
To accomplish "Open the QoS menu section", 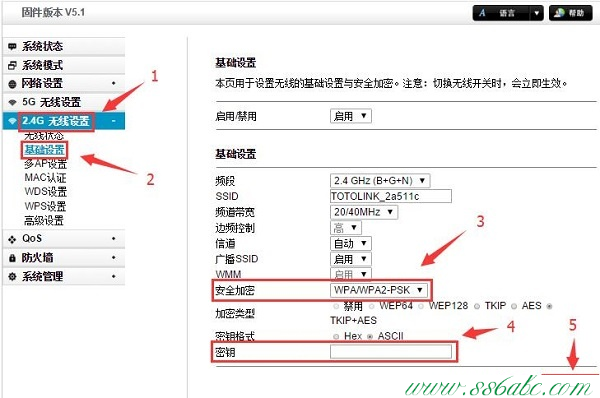I will (x=64, y=239).
